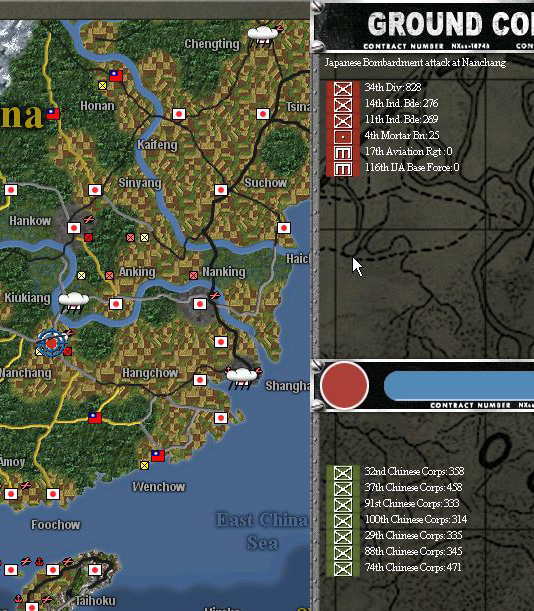The image size is (534, 611).
Task: Select the 34th Div unit symbol
Action: 343,89
